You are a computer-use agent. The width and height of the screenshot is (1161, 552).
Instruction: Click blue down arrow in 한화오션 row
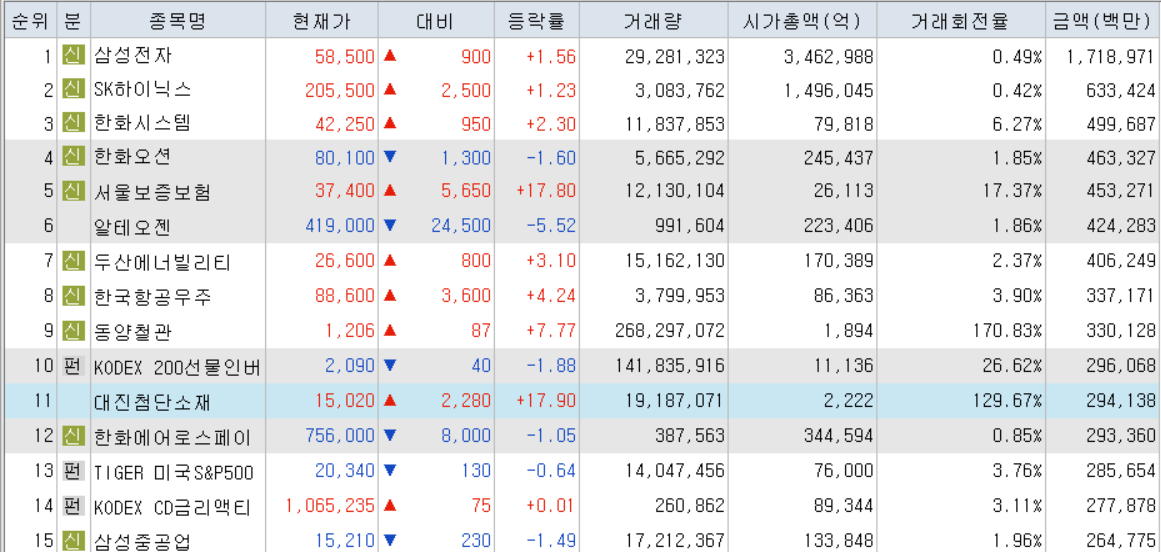(390, 157)
